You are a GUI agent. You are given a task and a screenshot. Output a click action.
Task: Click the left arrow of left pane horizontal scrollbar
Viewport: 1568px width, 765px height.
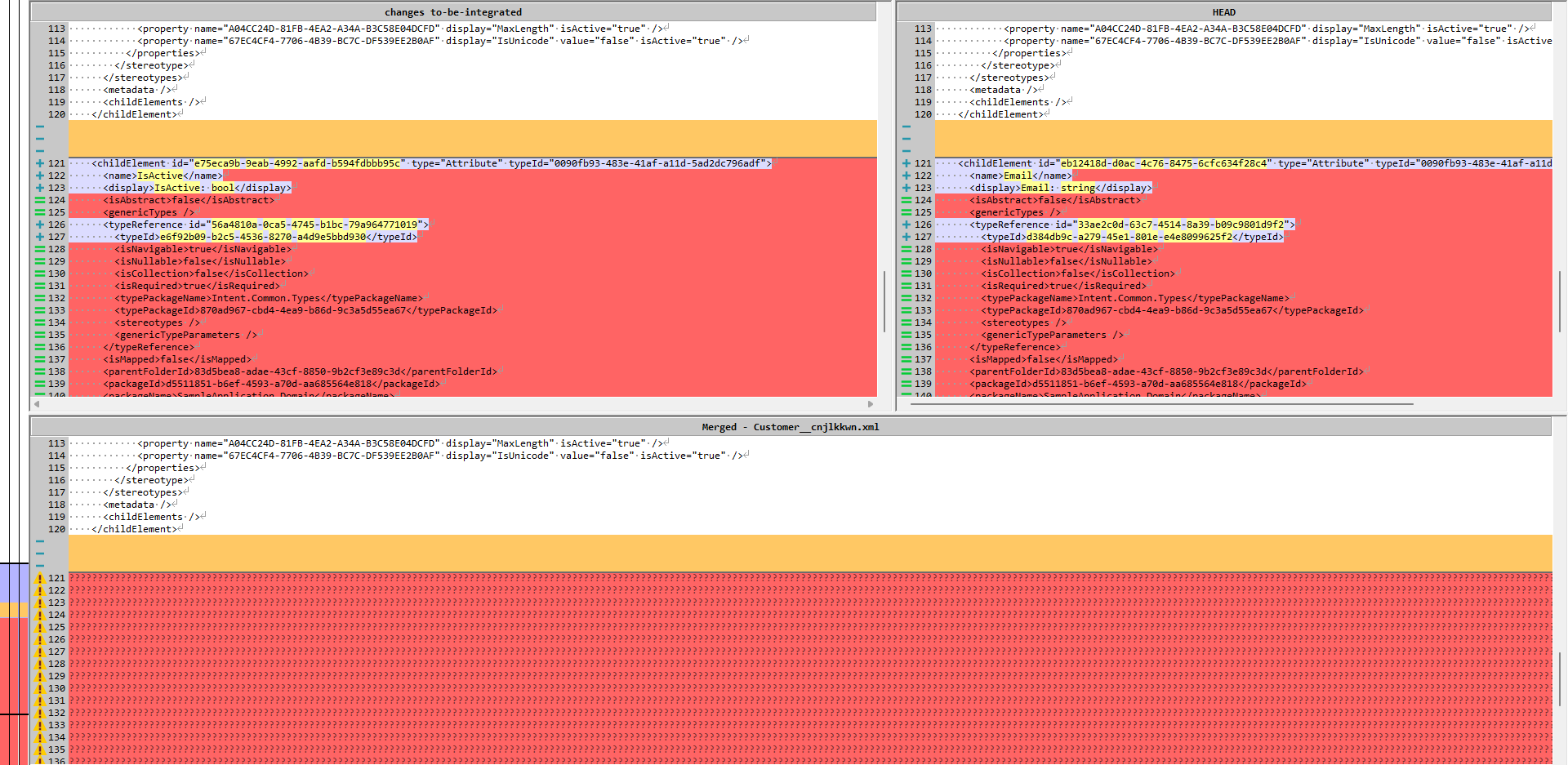point(37,403)
